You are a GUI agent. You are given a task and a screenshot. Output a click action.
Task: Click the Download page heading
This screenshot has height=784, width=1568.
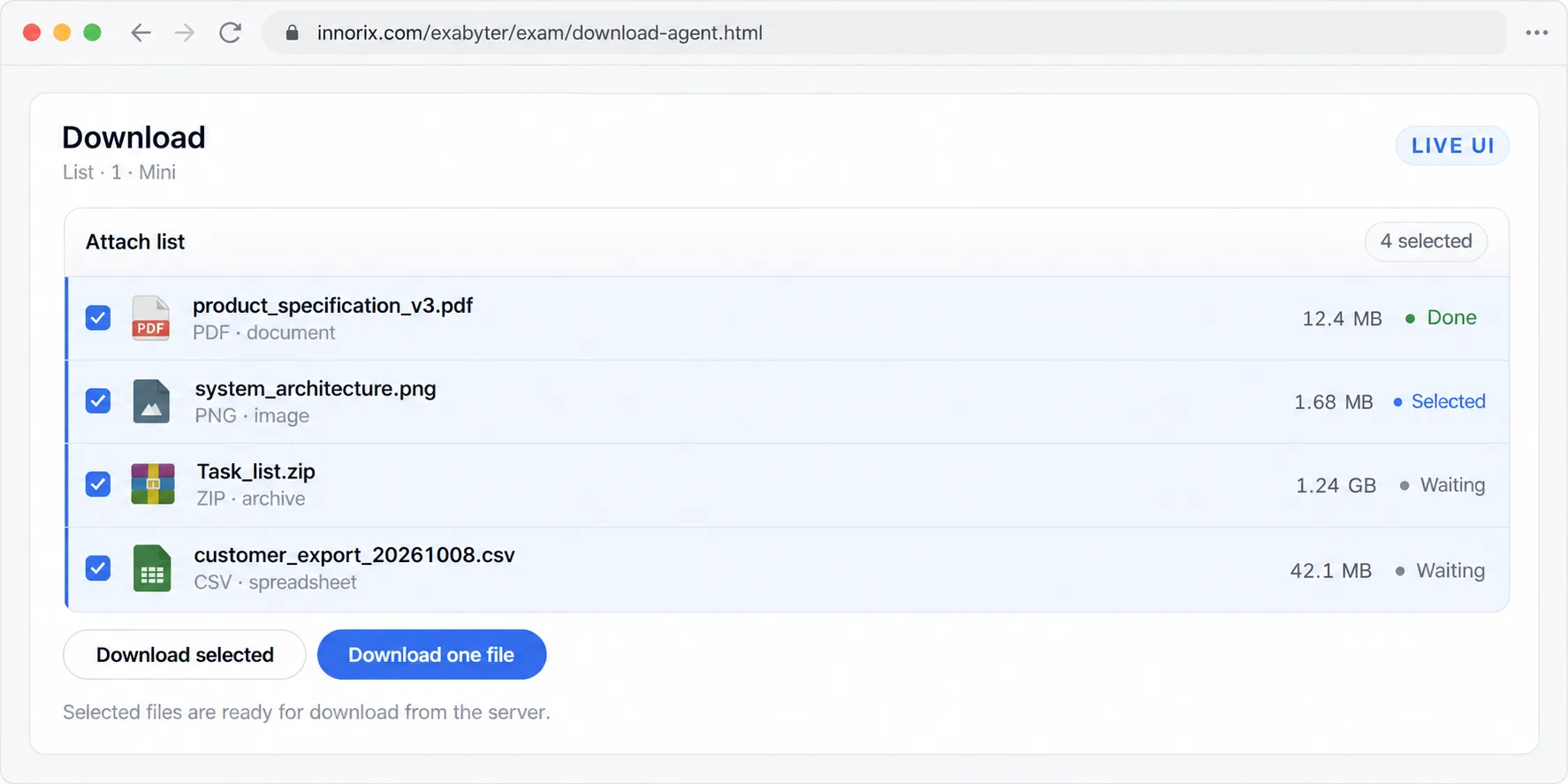133,138
